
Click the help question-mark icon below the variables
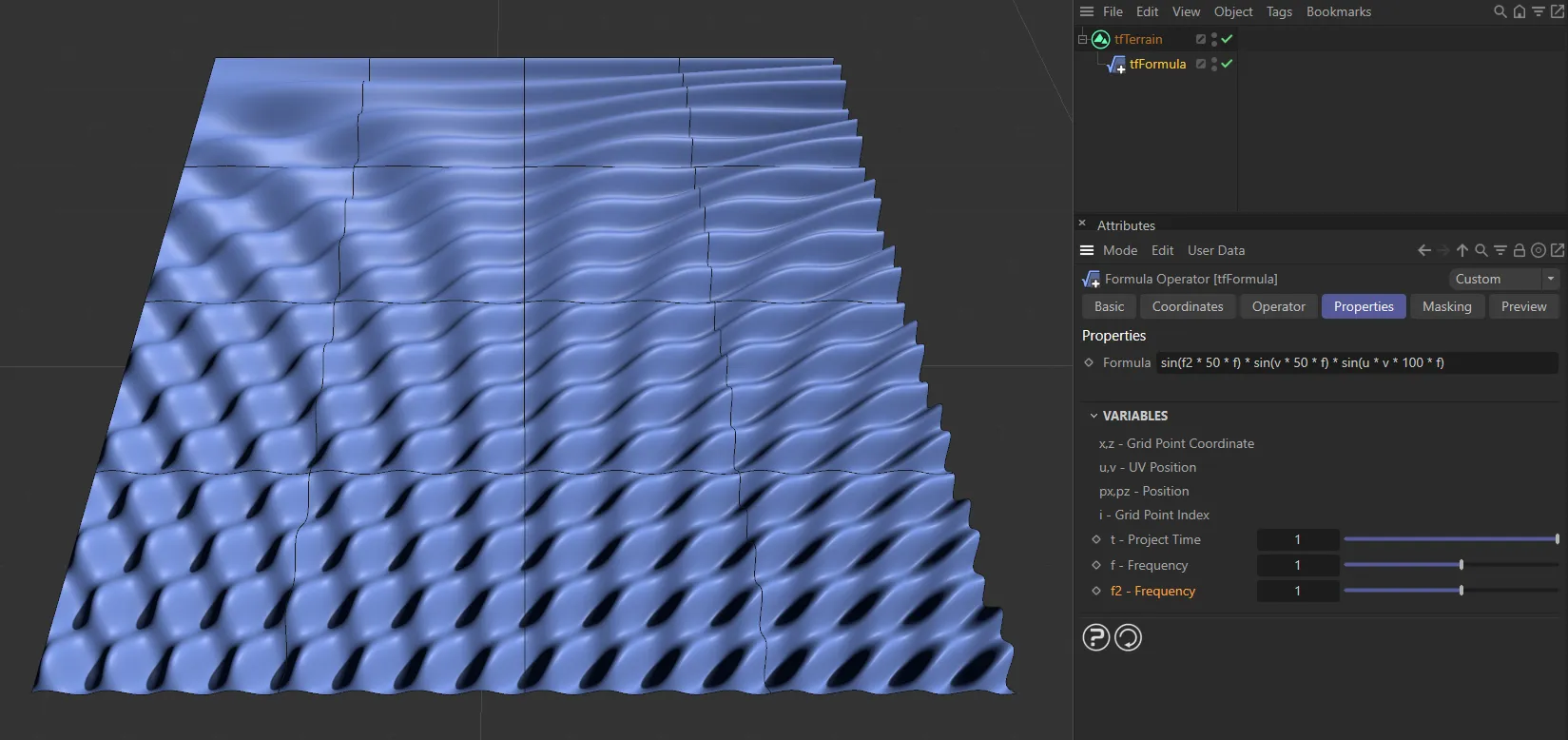coord(1095,637)
